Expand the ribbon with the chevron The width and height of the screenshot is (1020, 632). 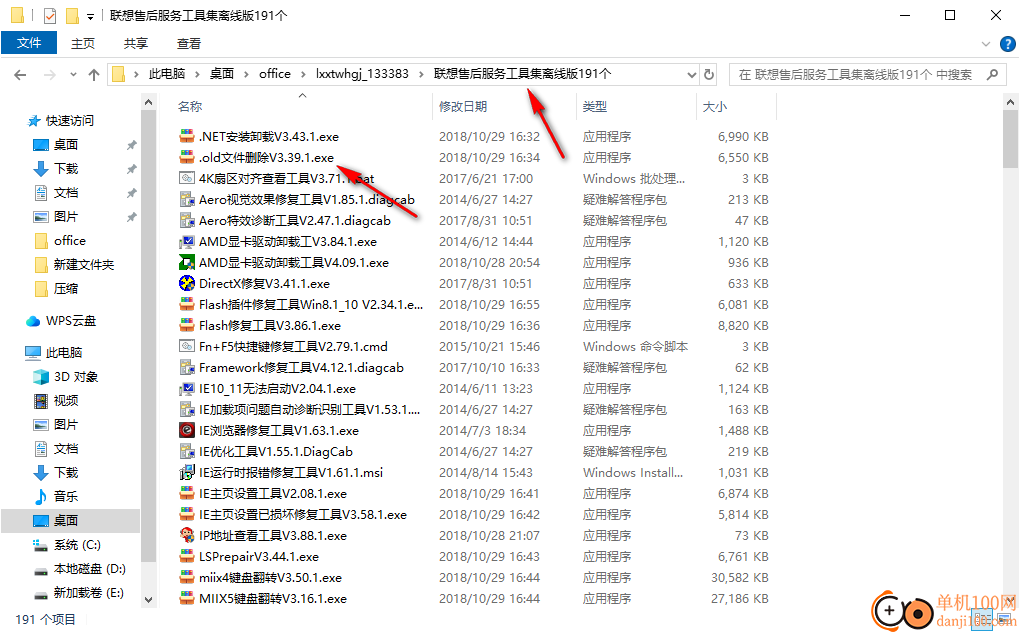(x=986, y=44)
